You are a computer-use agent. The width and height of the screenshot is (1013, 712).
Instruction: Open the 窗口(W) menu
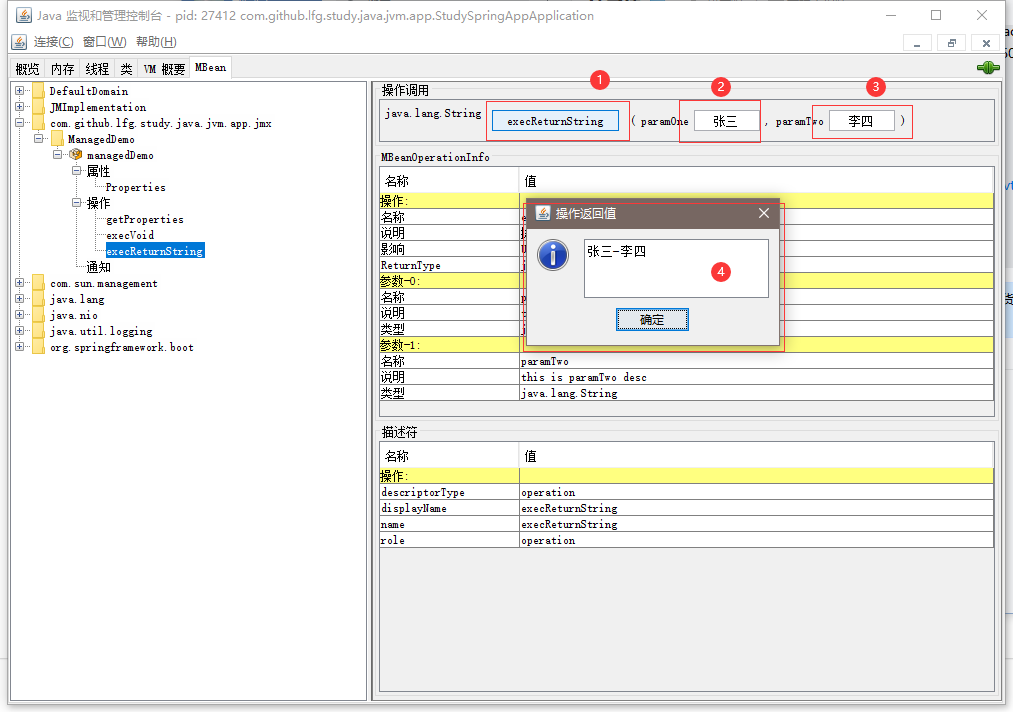point(105,42)
